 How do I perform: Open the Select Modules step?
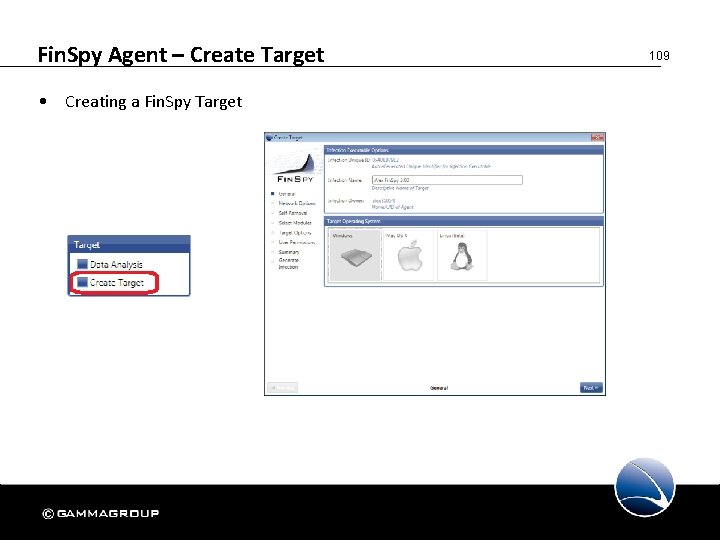click(x=295, y=223)
